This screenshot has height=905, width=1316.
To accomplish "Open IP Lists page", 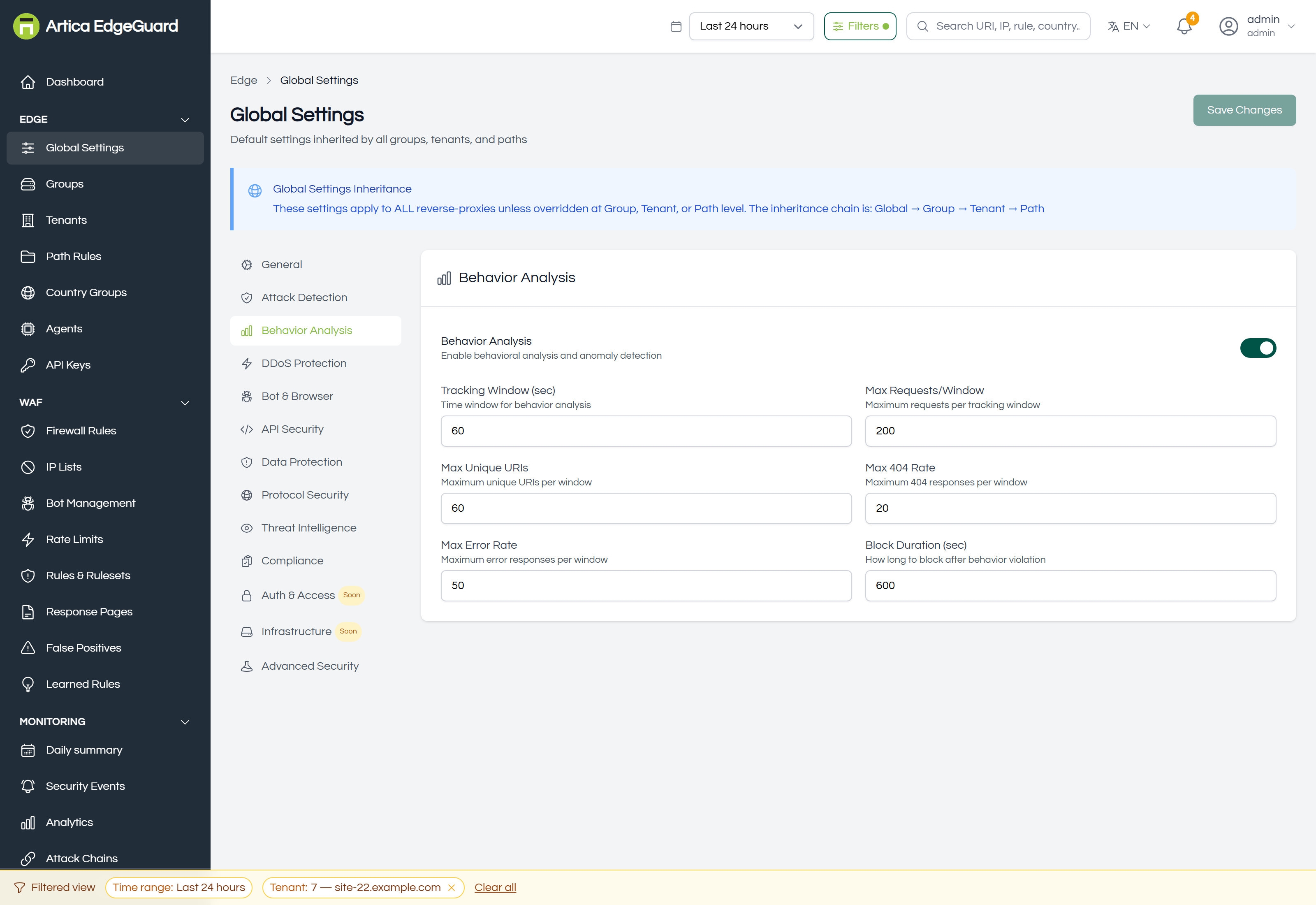I will 105,467.
